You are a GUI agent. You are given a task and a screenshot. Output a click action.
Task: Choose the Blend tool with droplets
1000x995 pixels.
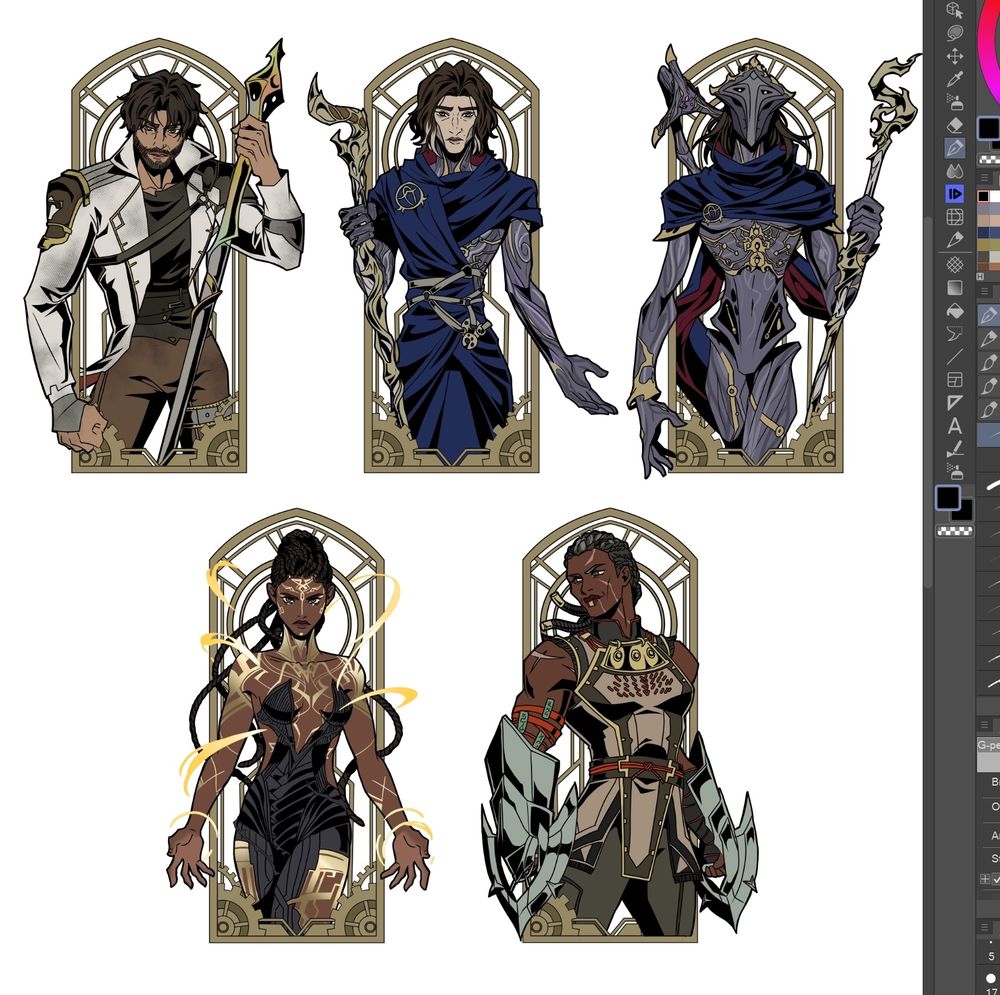(954, 171)
